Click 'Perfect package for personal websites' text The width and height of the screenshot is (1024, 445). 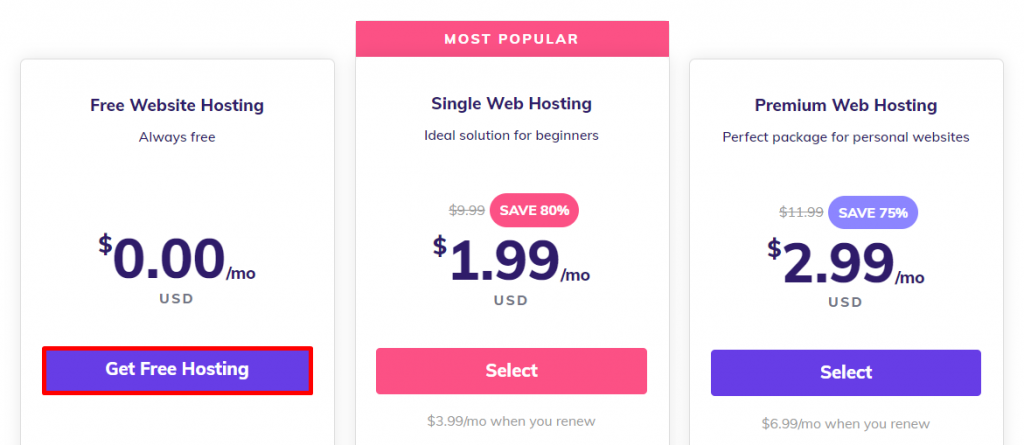tap(846, 137)
